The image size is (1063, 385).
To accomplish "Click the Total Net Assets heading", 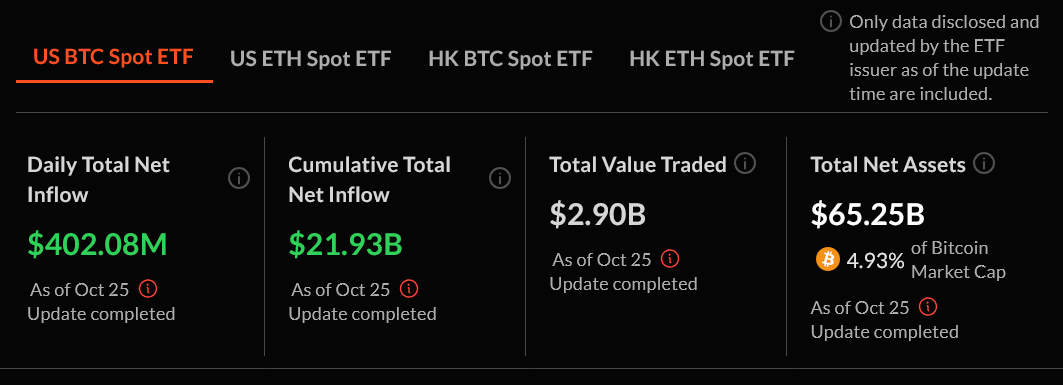I will click(x=888, y=164).
